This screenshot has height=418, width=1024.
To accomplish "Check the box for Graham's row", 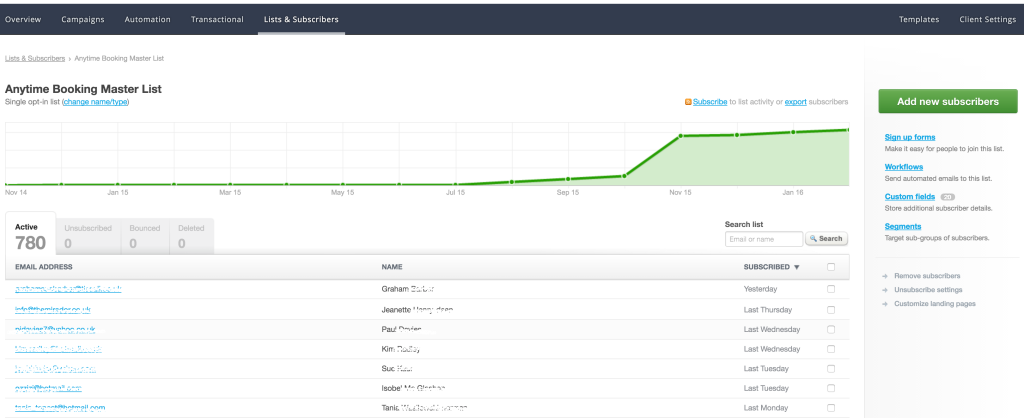I will pyautogui.click(x=831, y=289).
